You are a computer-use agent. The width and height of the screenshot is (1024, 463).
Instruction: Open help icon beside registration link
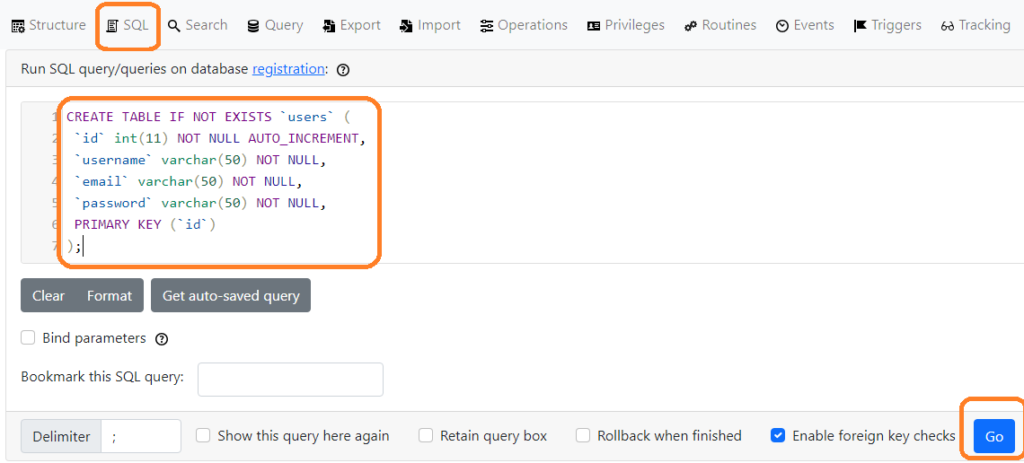click(343, 70)
